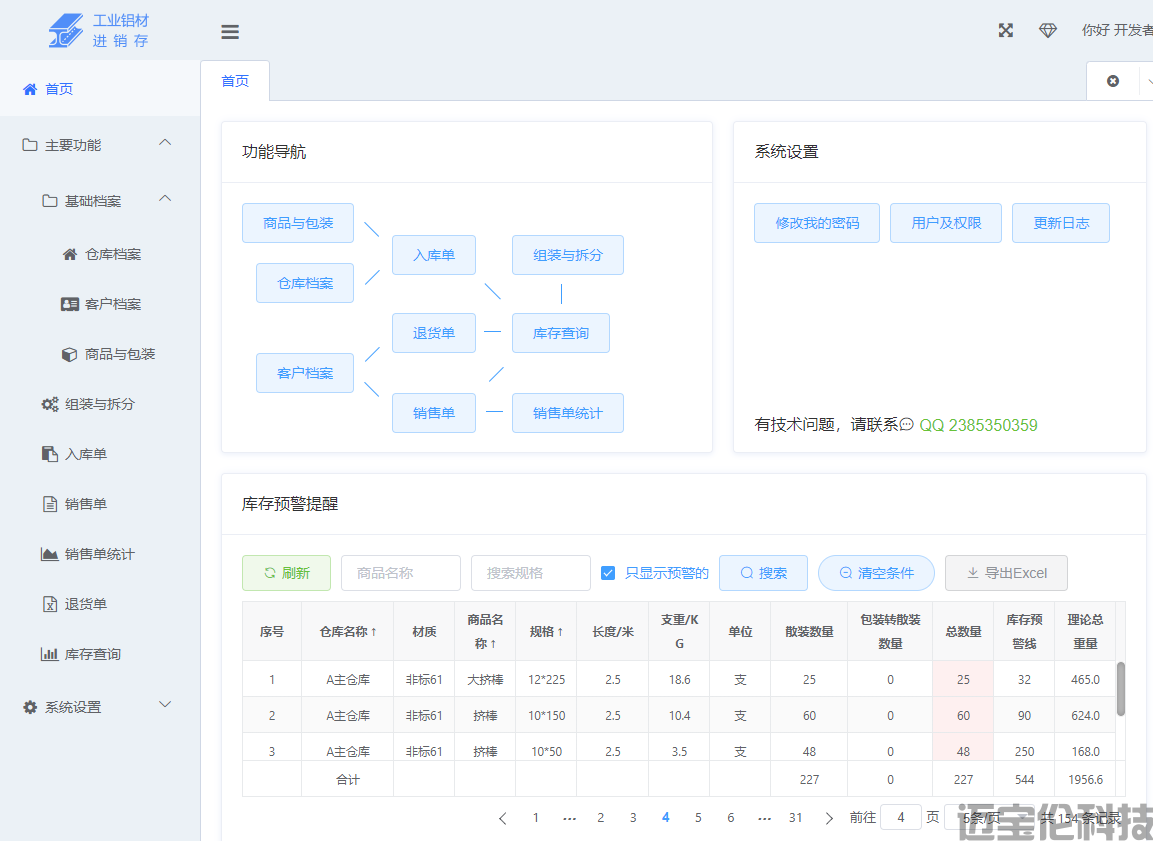The height and width of the screenshot is (841, 1153).
Task: Go to pagination page 5
Action: (x=698, y=817)
